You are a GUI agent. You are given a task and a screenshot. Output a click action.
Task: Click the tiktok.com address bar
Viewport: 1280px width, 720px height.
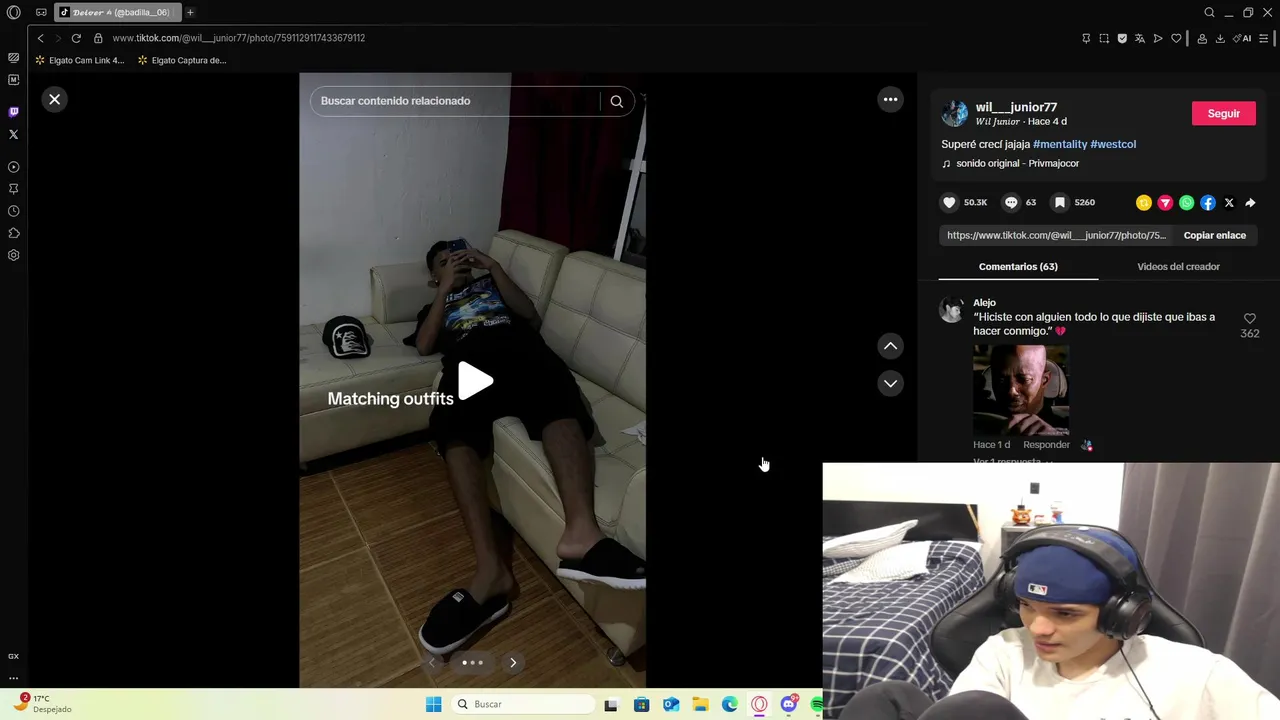[238, 38]
